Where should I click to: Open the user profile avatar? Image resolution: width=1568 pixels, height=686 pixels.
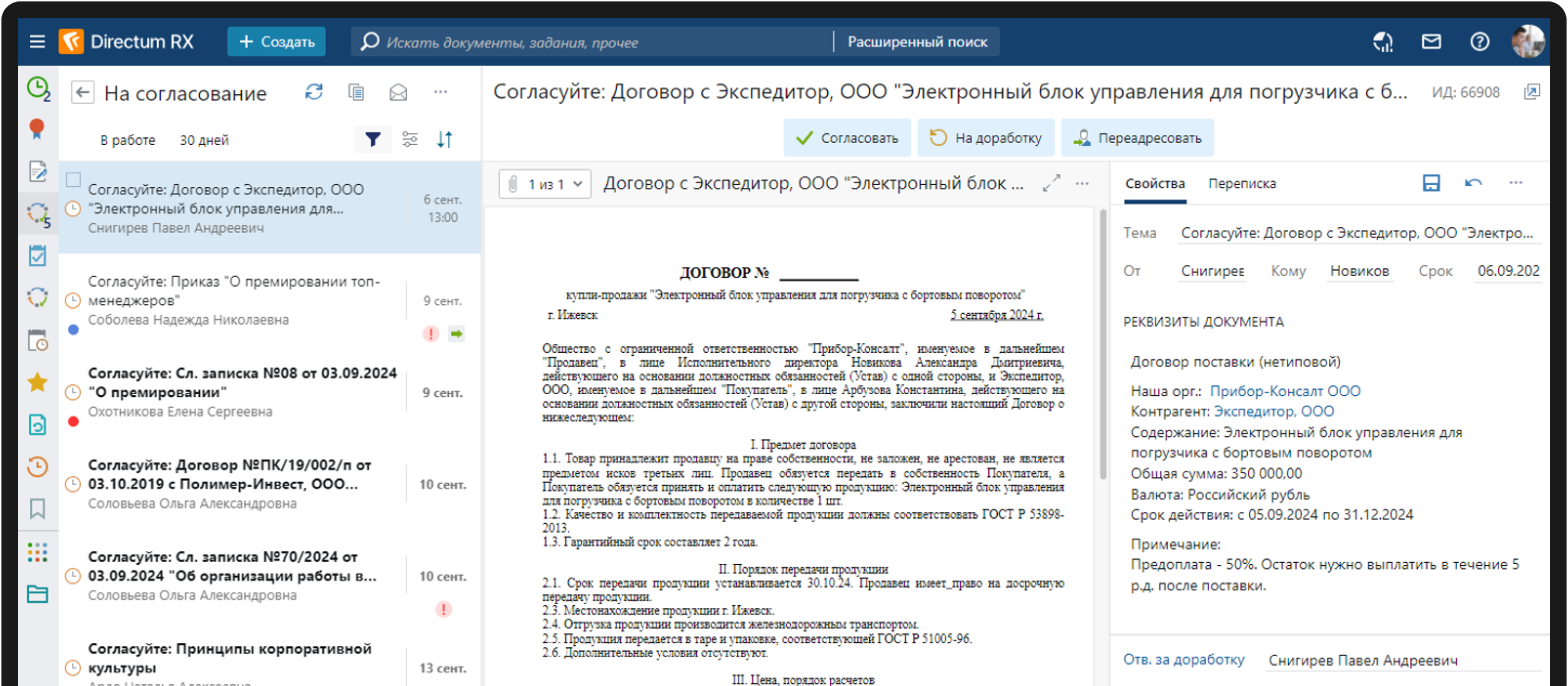click(x=1528, y=42)
